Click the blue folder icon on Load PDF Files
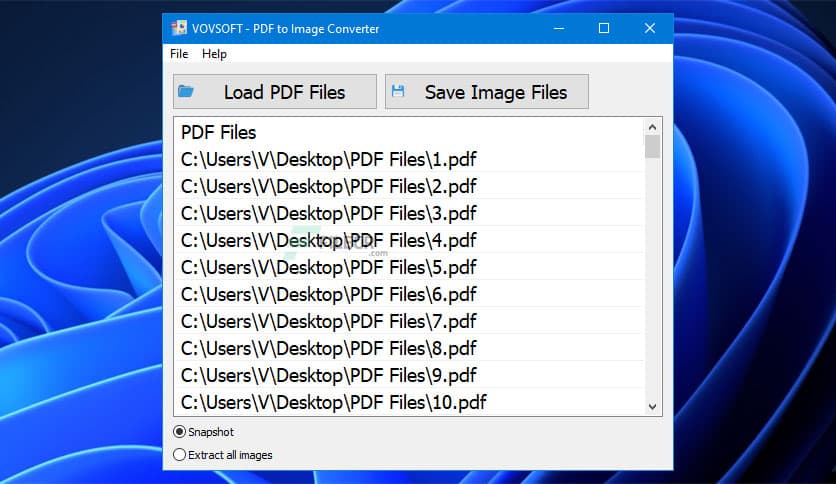The width and height of the screenshot is (836, 484). point(186,92)
